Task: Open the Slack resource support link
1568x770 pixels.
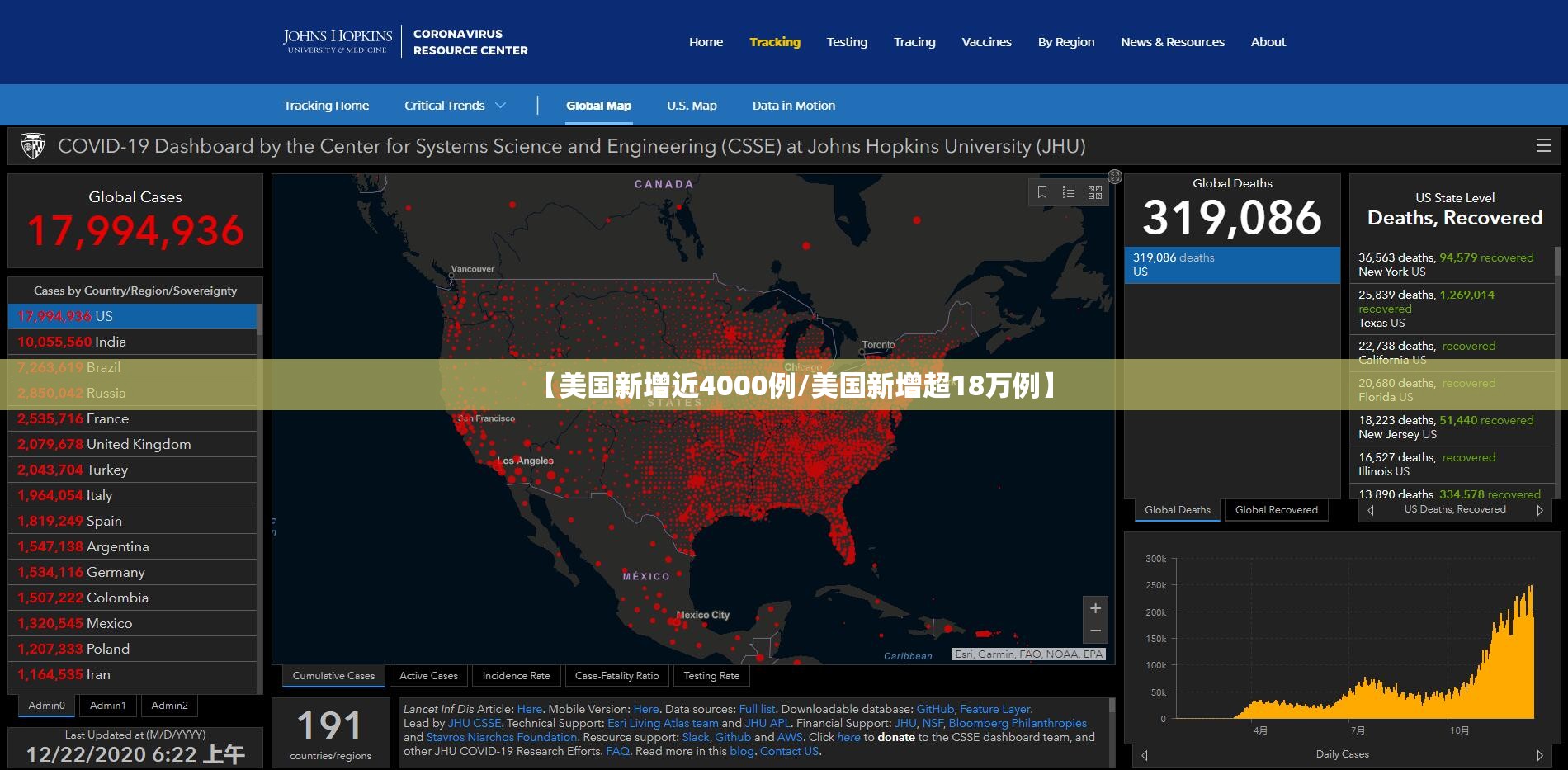Action: (x=696, y=737)
